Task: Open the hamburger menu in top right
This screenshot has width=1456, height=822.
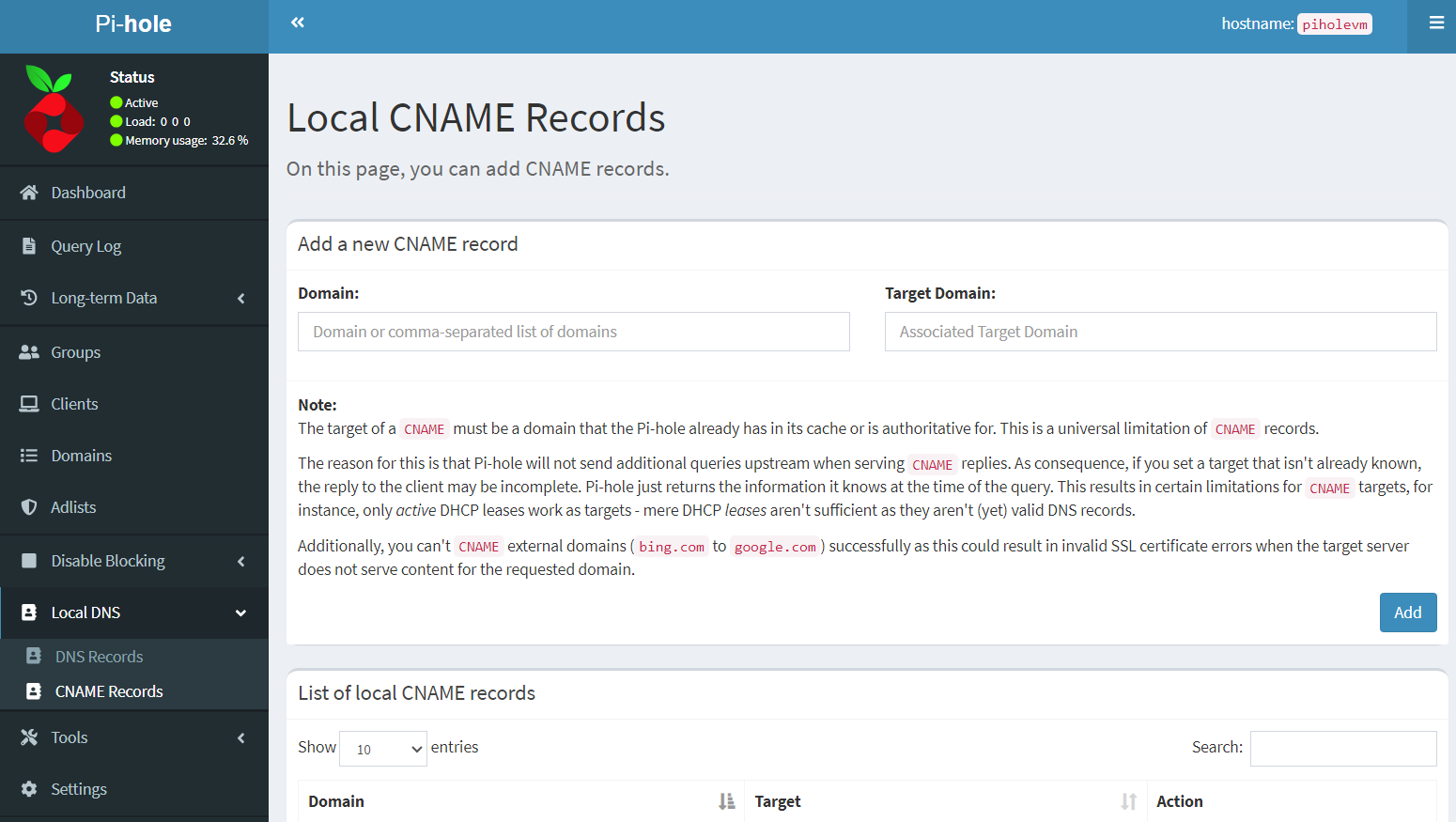Action: [x=1435, y=23]
